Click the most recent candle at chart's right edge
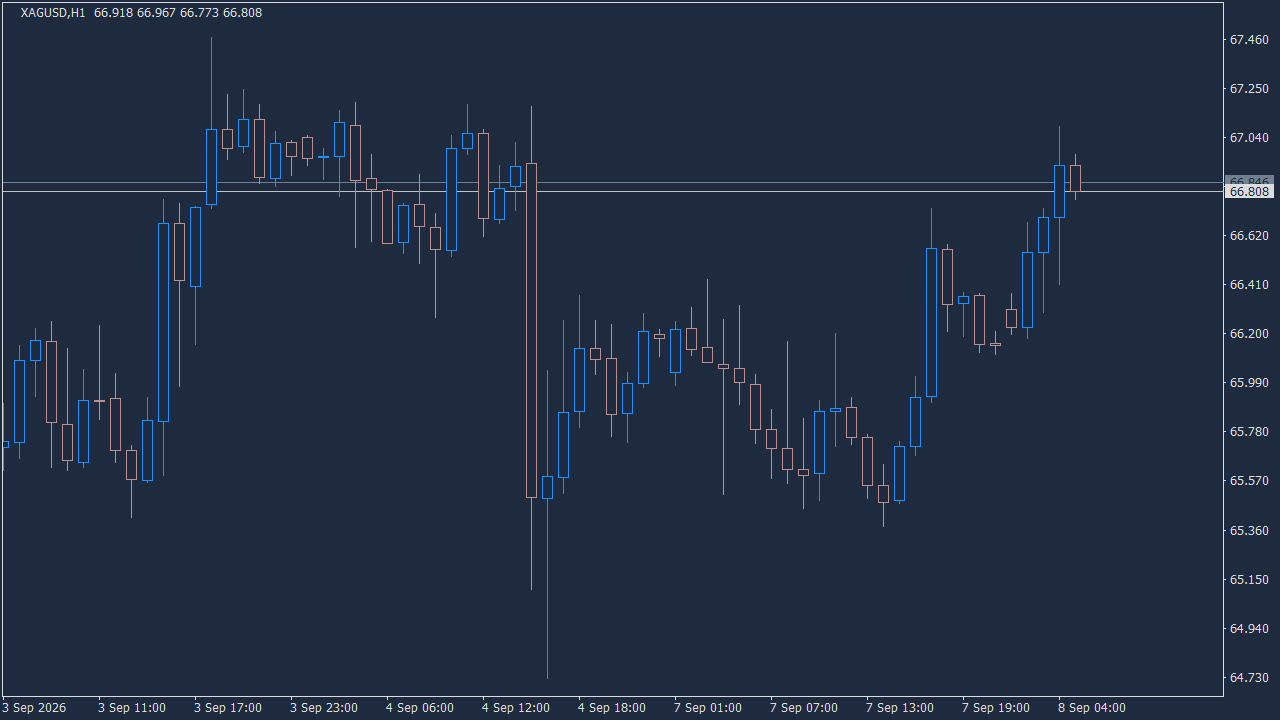The height and width of the screenshot is (720, 1280). pos(1075,178)
